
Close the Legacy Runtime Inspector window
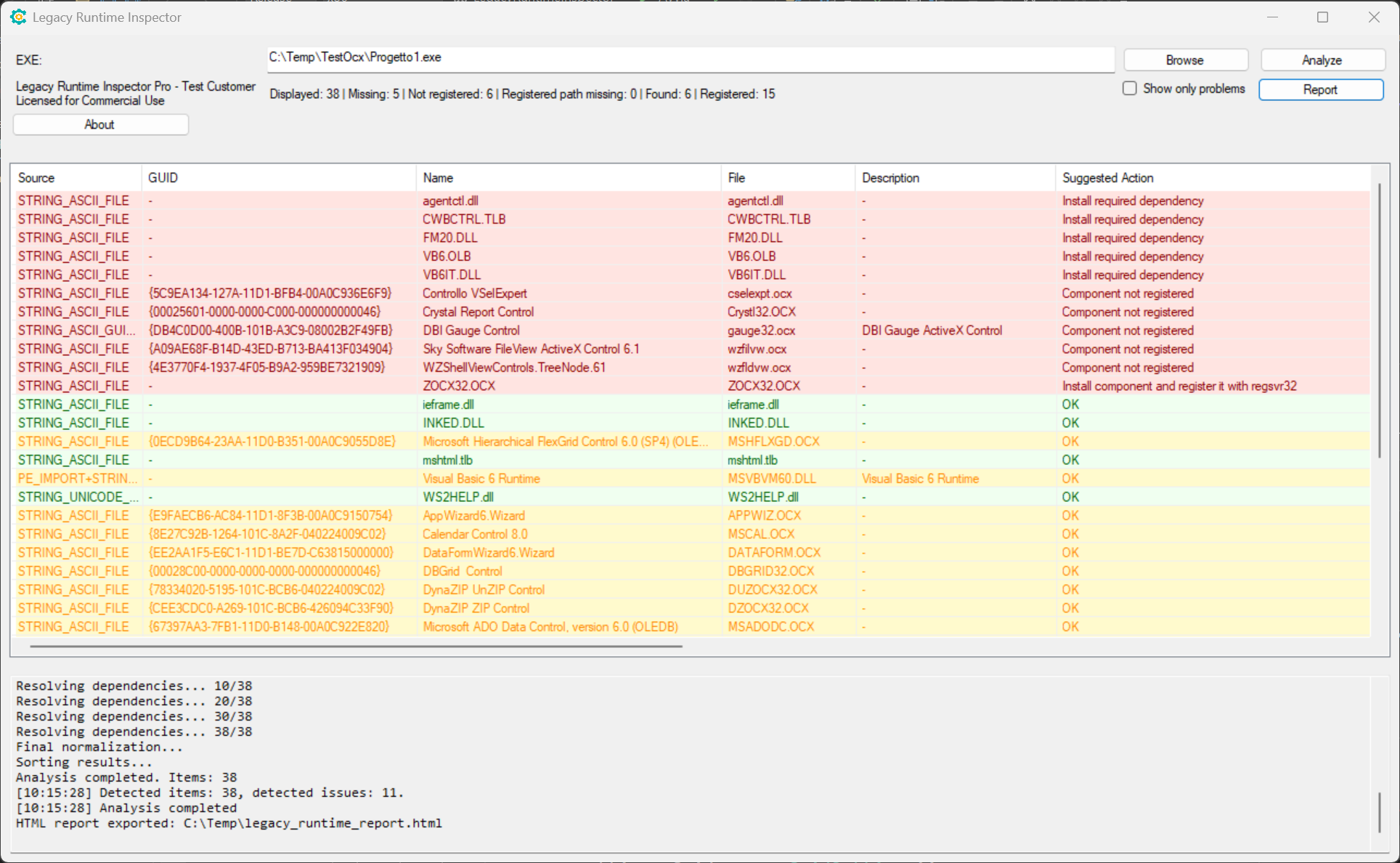click(1374, 17)
